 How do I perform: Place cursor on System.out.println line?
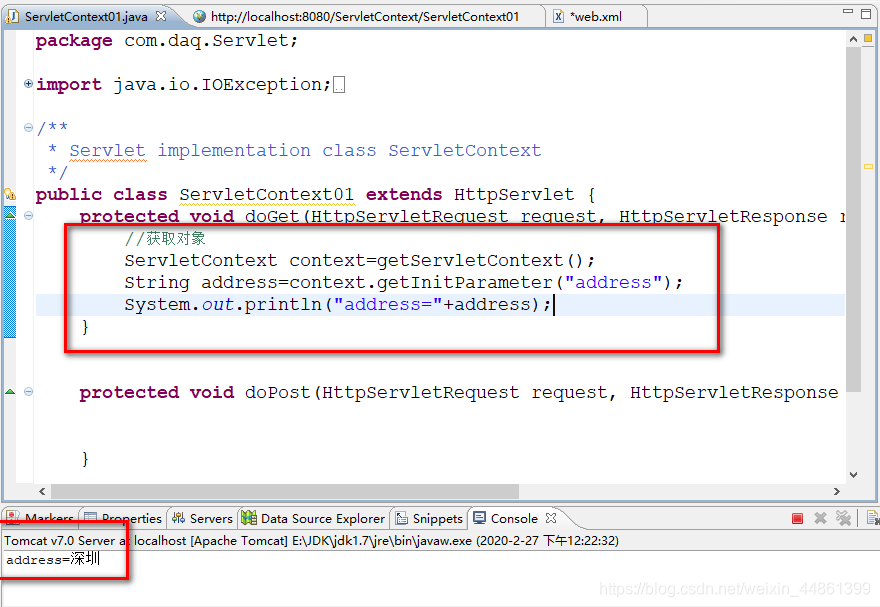(338, 305)
